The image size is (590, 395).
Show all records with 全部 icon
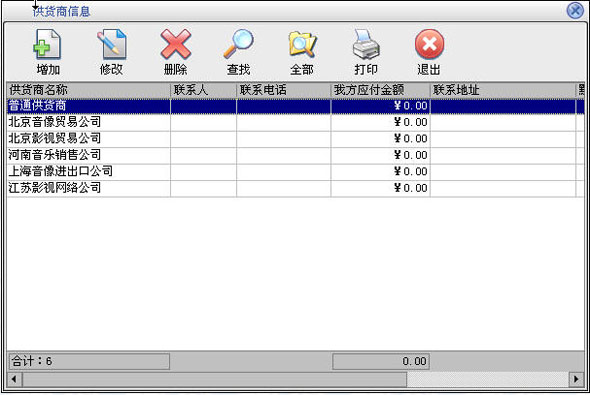[x=302, y=52]
